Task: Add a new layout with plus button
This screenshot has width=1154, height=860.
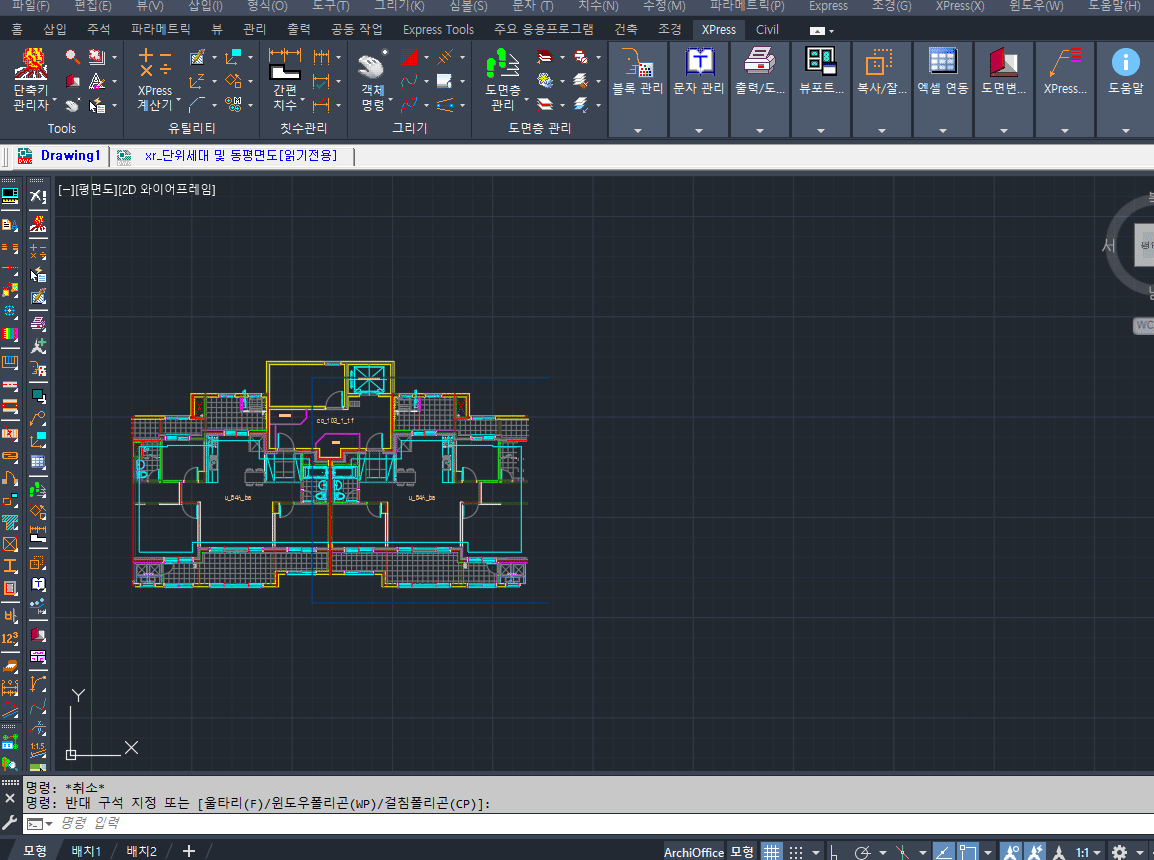Action: 188,851
